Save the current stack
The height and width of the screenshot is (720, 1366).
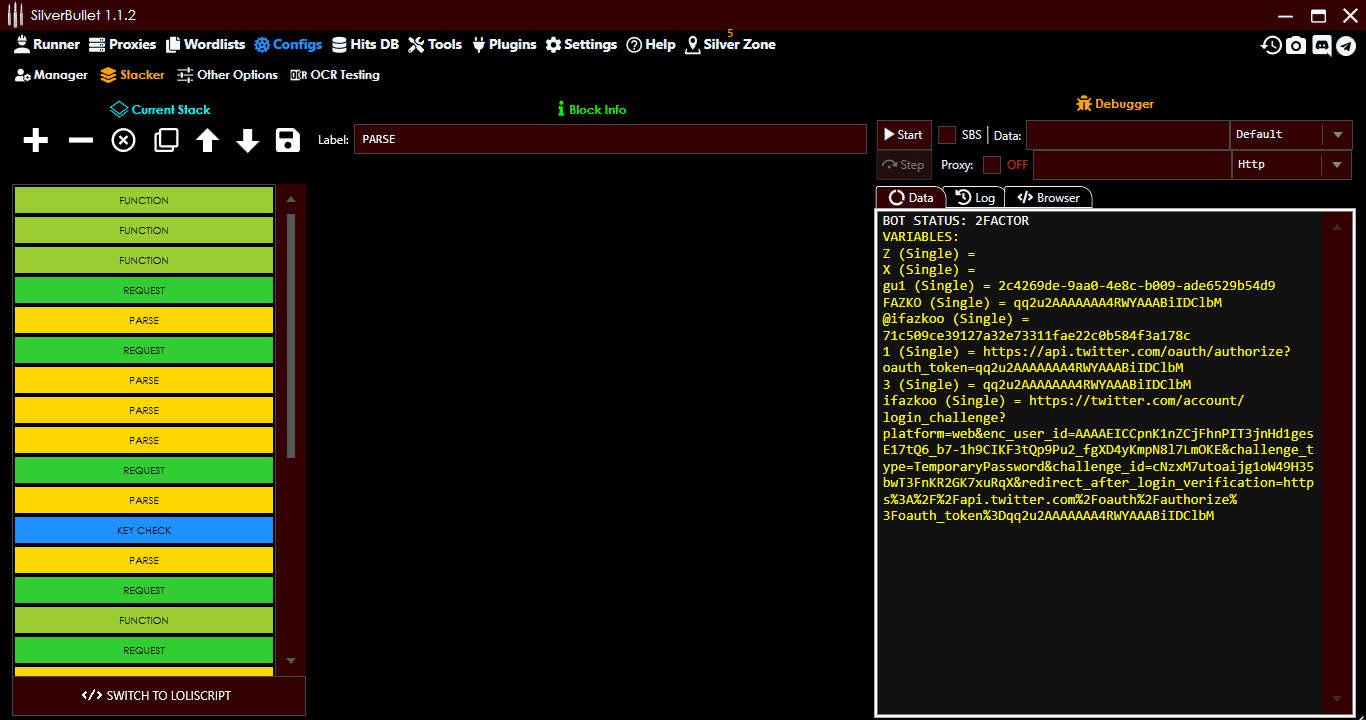[x=287, y=140]
